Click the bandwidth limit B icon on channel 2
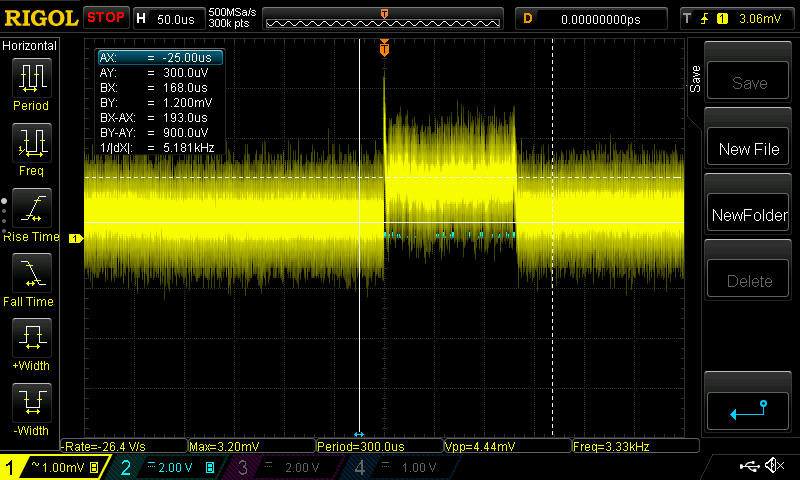Image resolution: width=800 pixels, height=480 pixels. click(210, 467)
